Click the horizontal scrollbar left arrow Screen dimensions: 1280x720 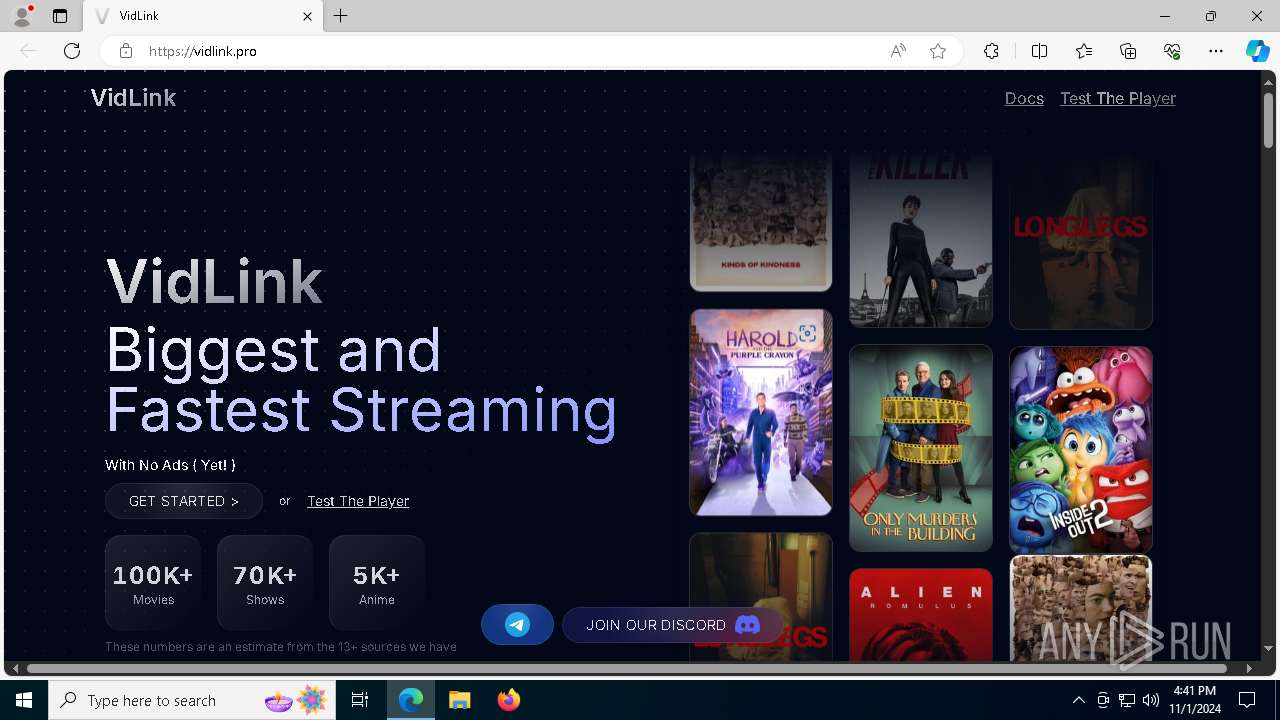click(15, 668)
